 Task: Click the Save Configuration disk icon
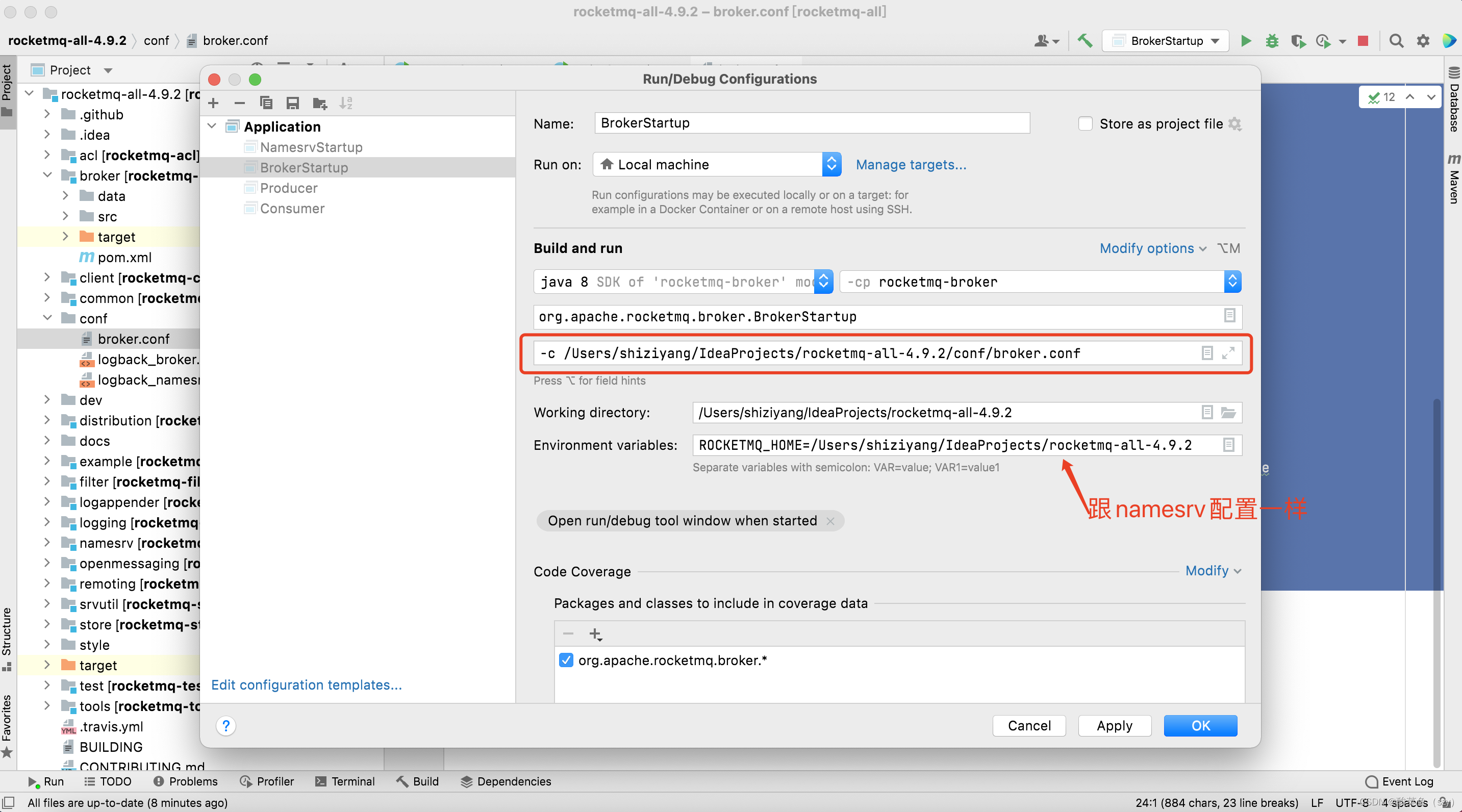(x=292, y=103)
